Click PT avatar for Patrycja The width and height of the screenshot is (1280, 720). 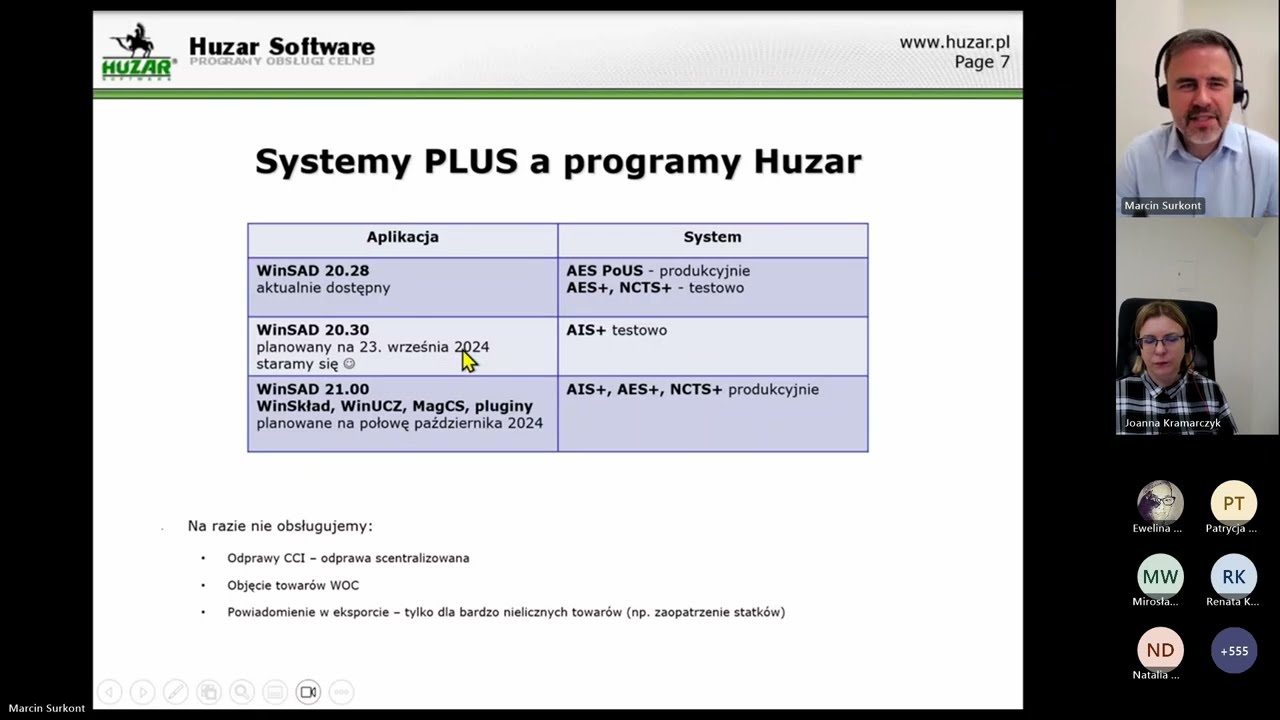point(1234,503)
